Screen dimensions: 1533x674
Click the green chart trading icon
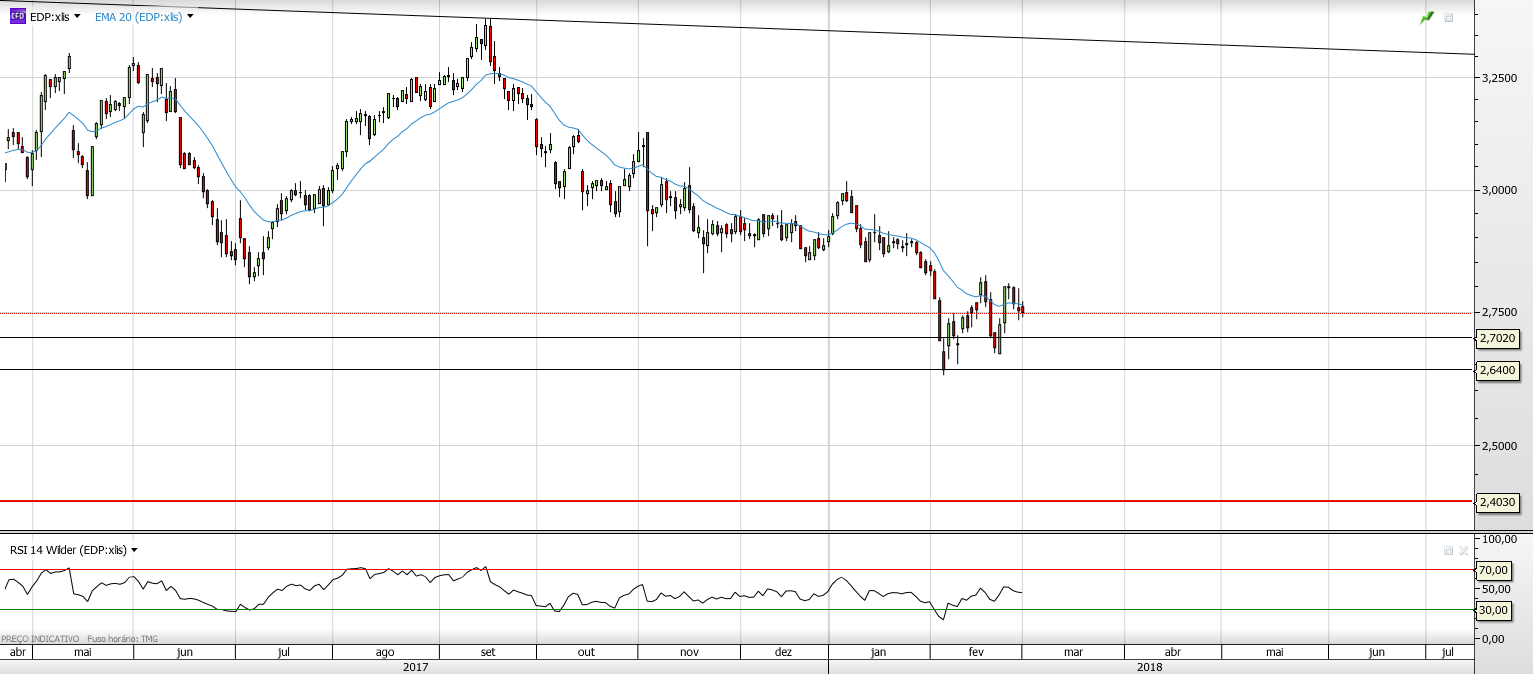tap(1427, 17)
